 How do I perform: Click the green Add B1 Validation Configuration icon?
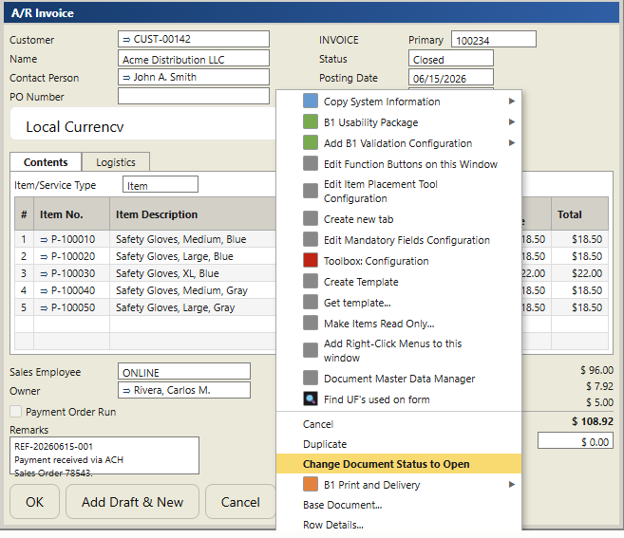(x=310, y=143)
